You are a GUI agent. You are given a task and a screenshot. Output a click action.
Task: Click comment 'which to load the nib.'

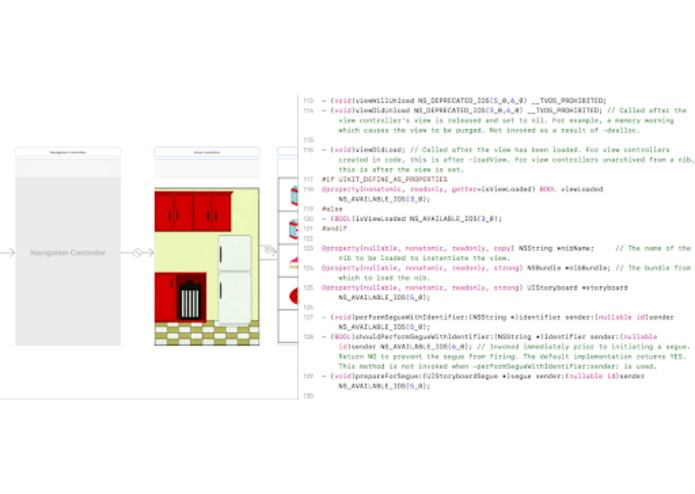click(x=384, y=278)
